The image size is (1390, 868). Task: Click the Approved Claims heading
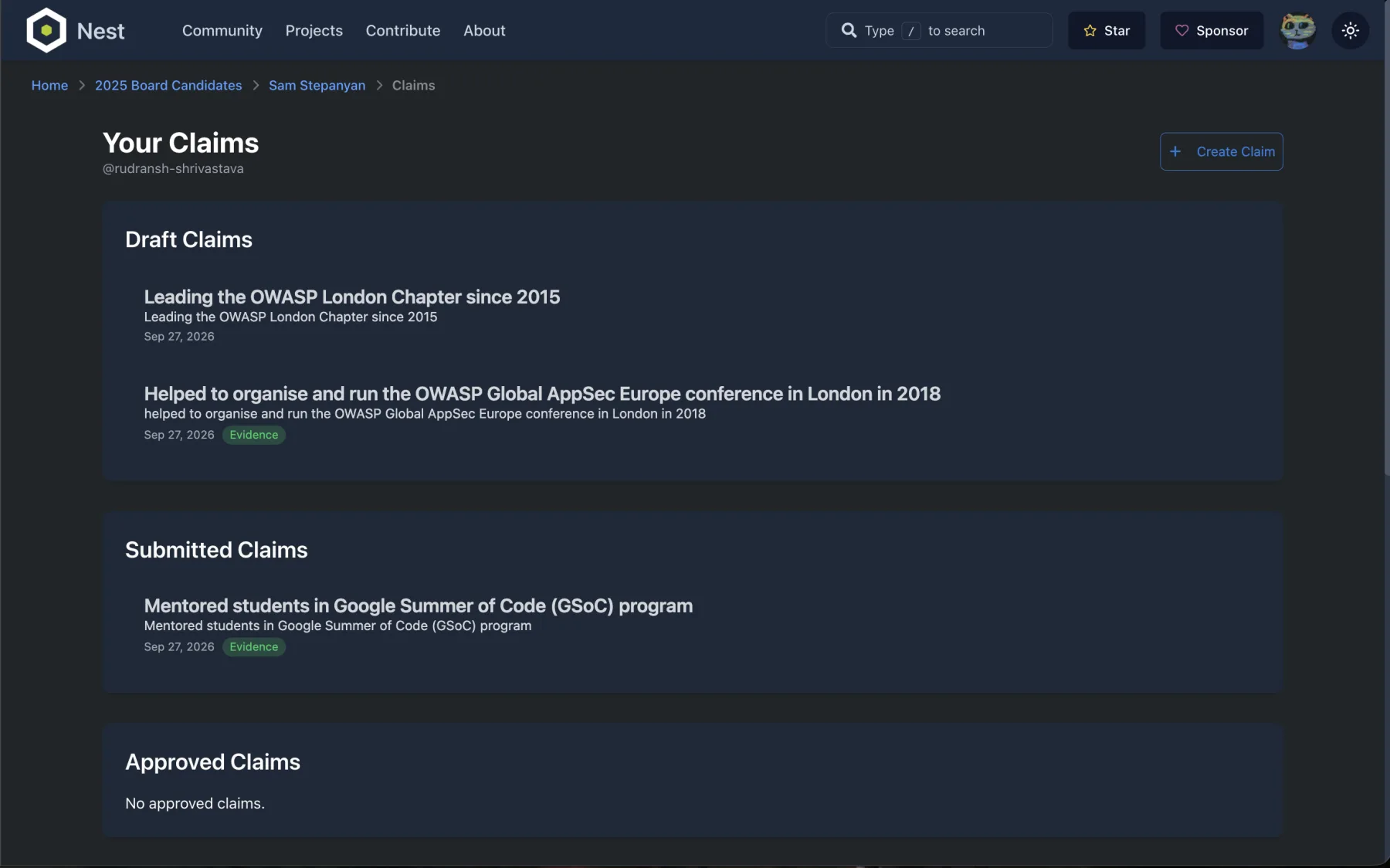(x=212, y=762)
